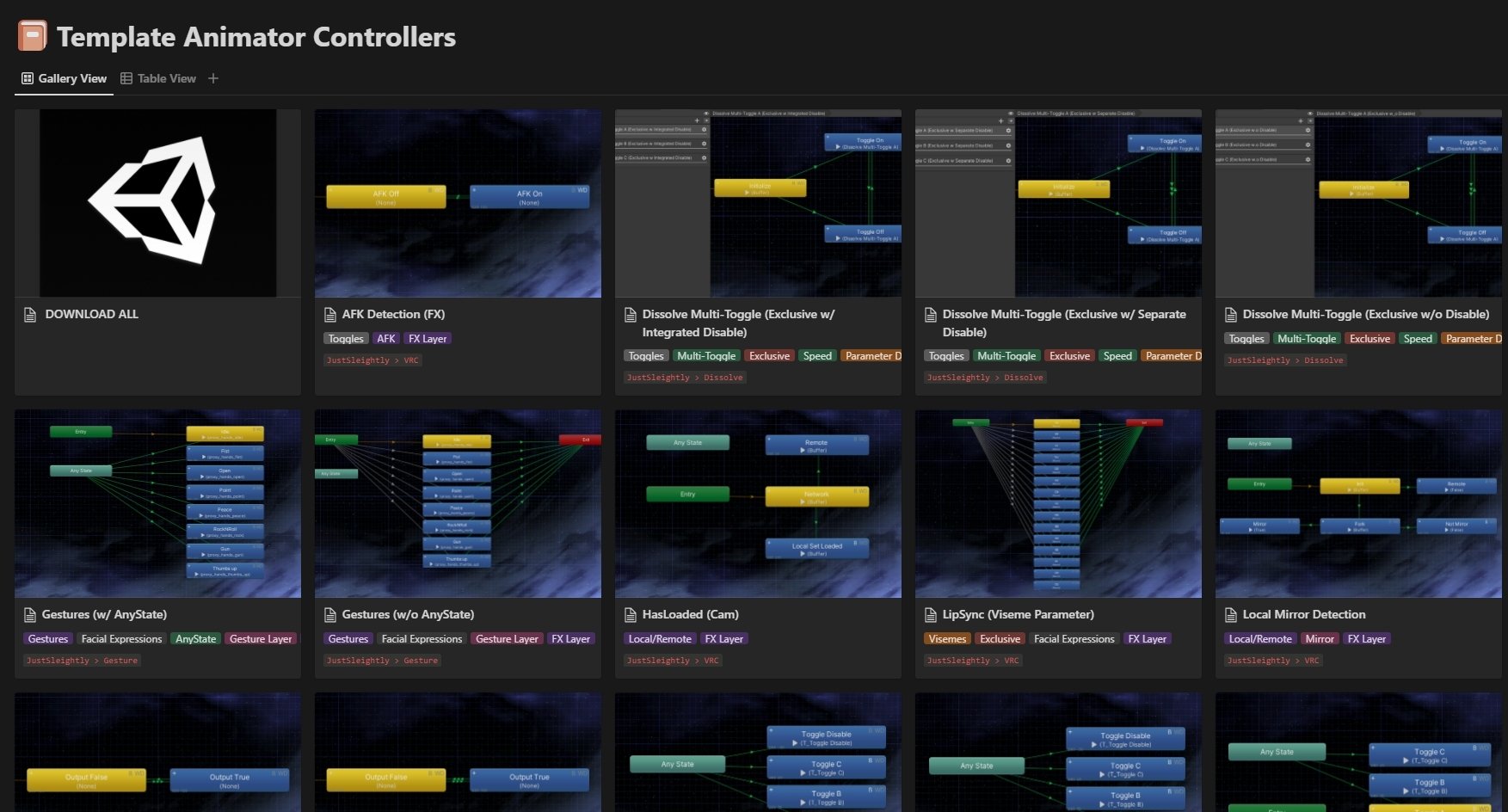This screenshot has width=1508, height=812.
Task: Click the page icon beside Local Mirror Detection
Action: tap(1231, 614)
